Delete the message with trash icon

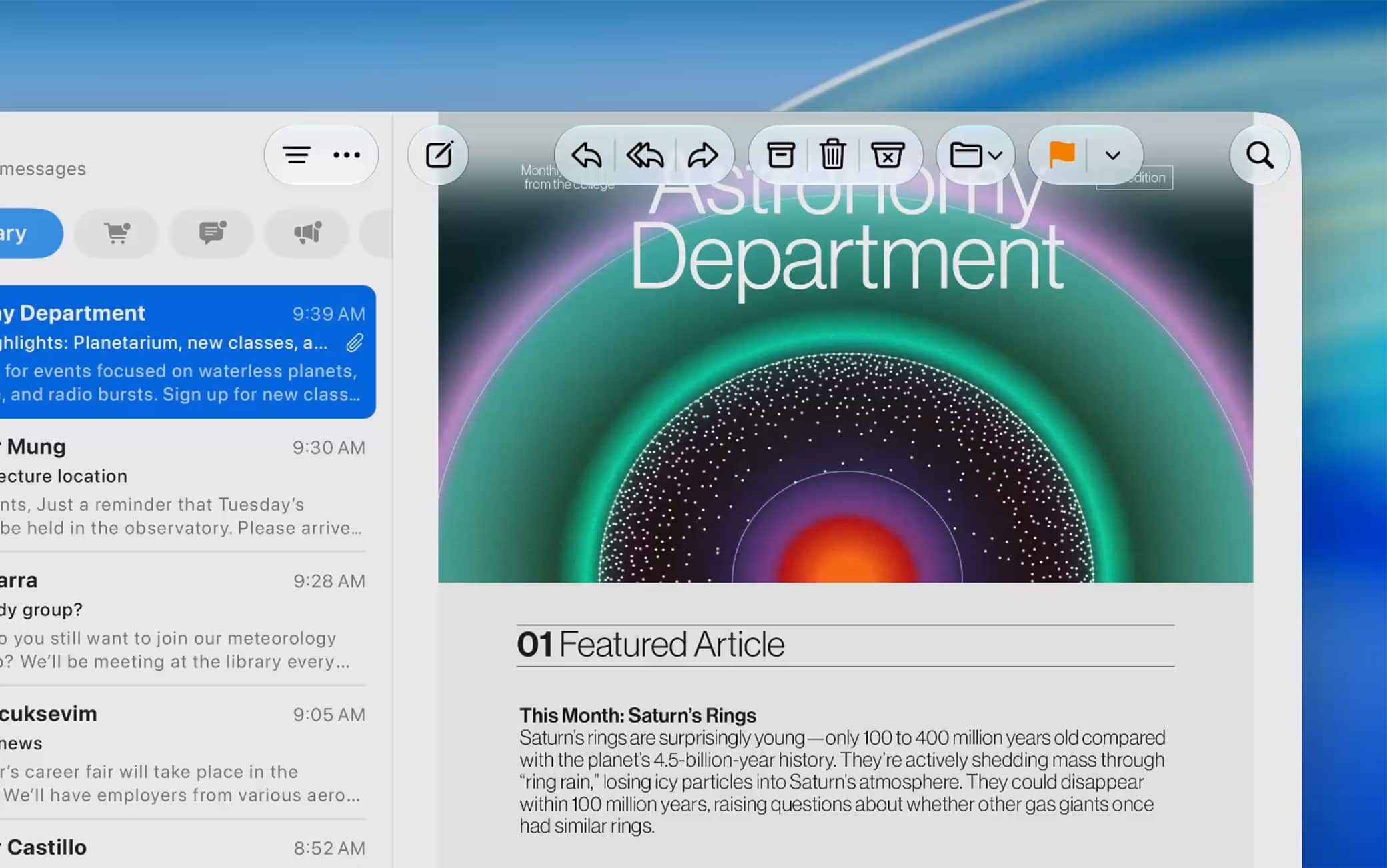[832, 155]
